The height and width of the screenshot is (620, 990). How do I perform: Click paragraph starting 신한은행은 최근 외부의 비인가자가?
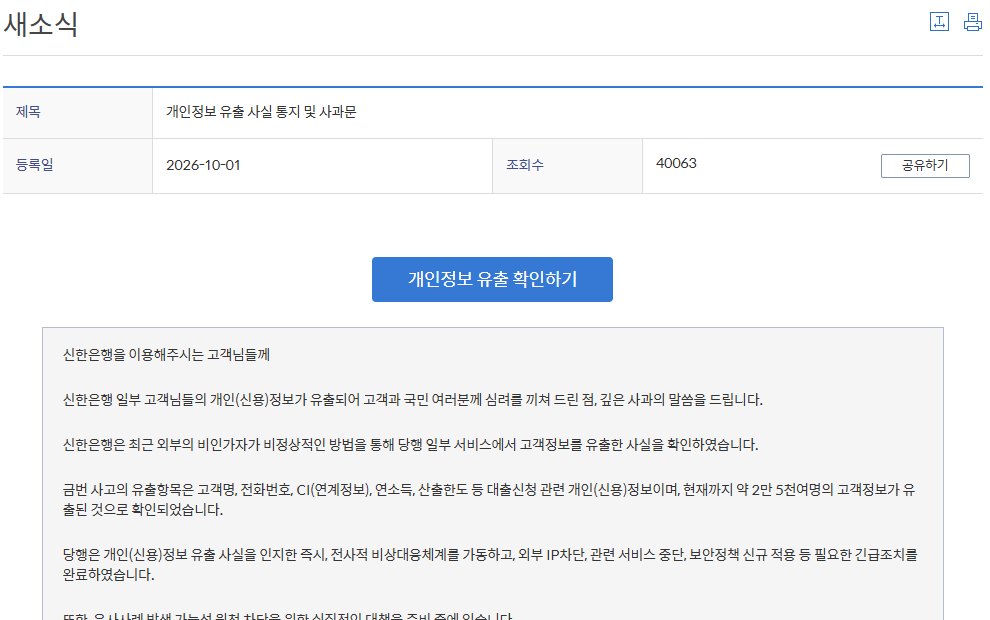click(410, 445)
